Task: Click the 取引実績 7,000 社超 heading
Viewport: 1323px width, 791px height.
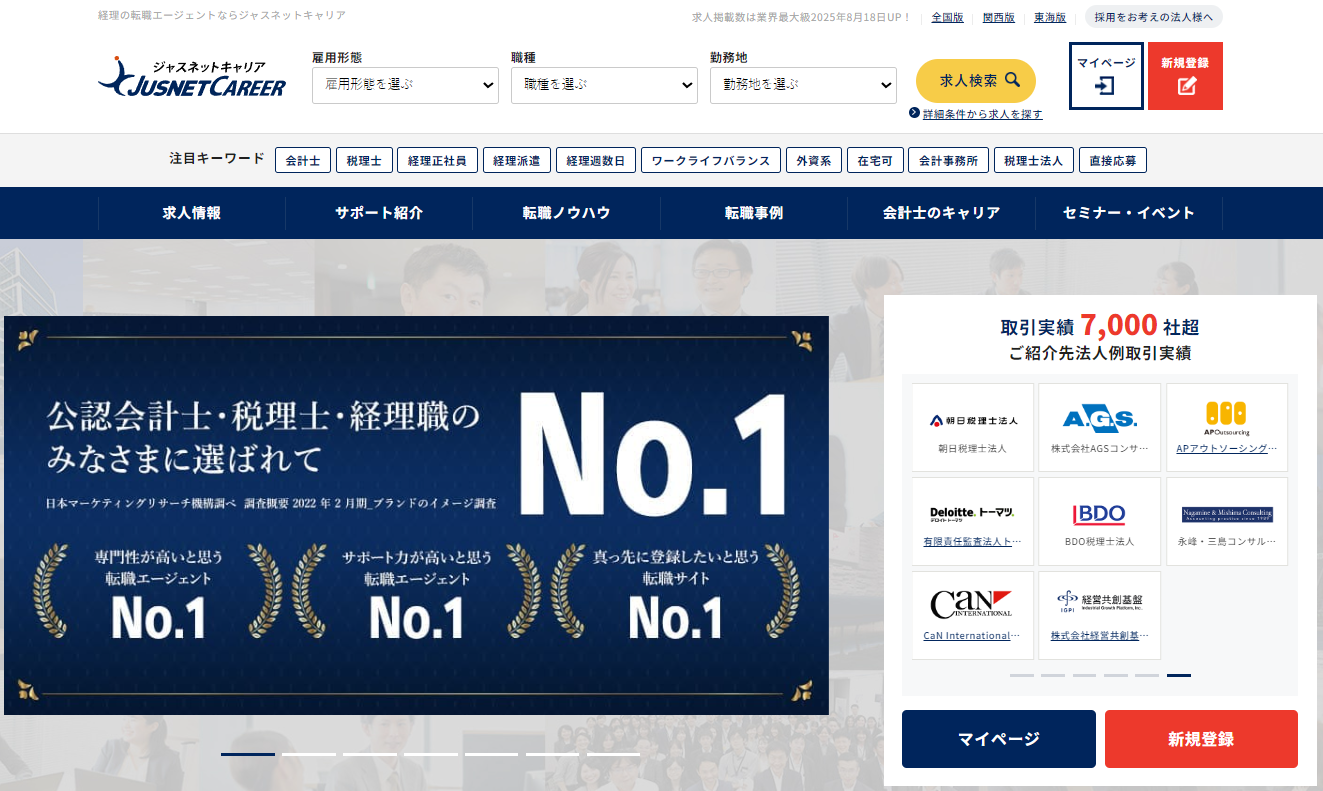Action: click(1100, 326)
